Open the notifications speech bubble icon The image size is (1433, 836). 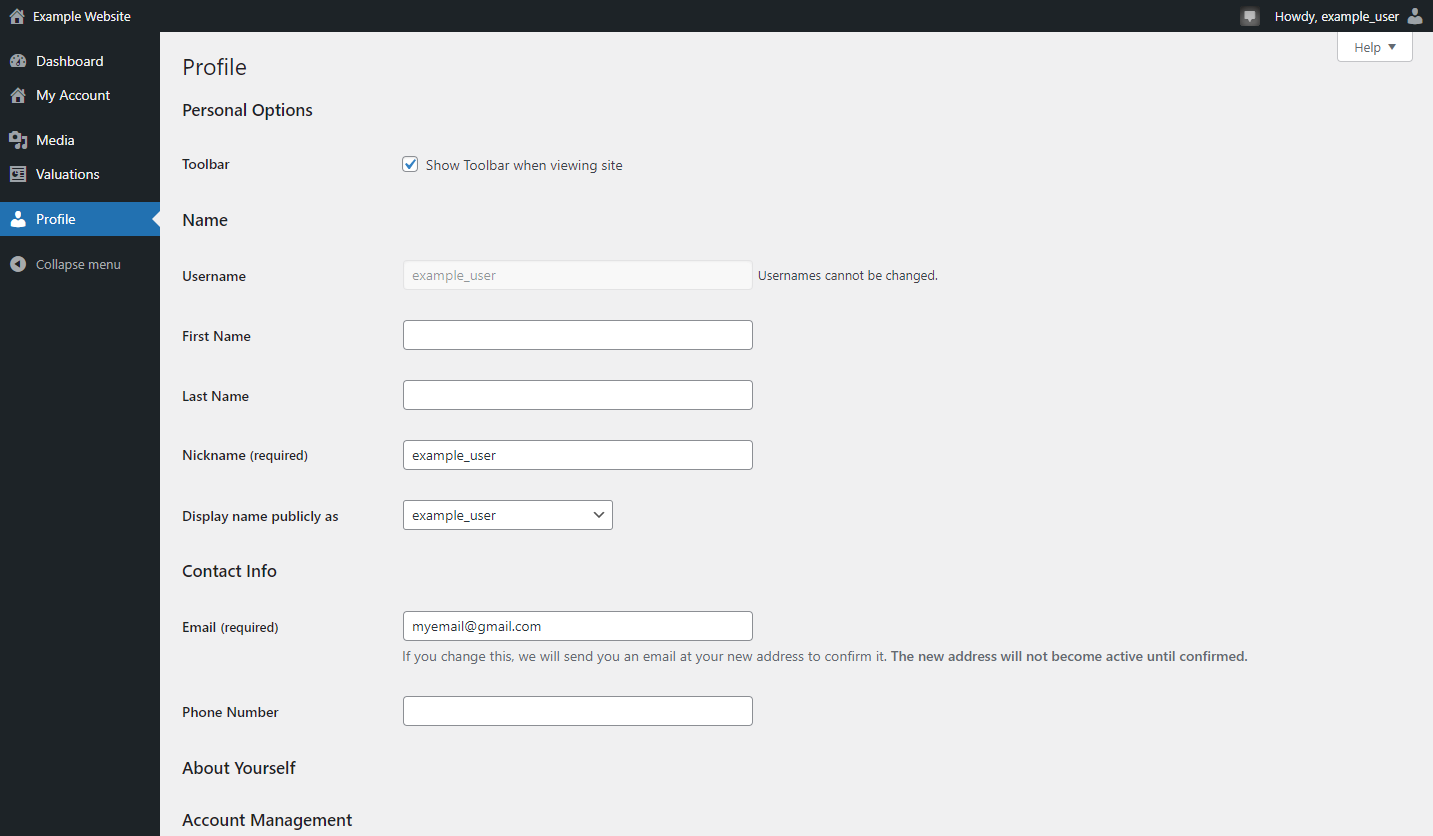tap(1249, 16)
